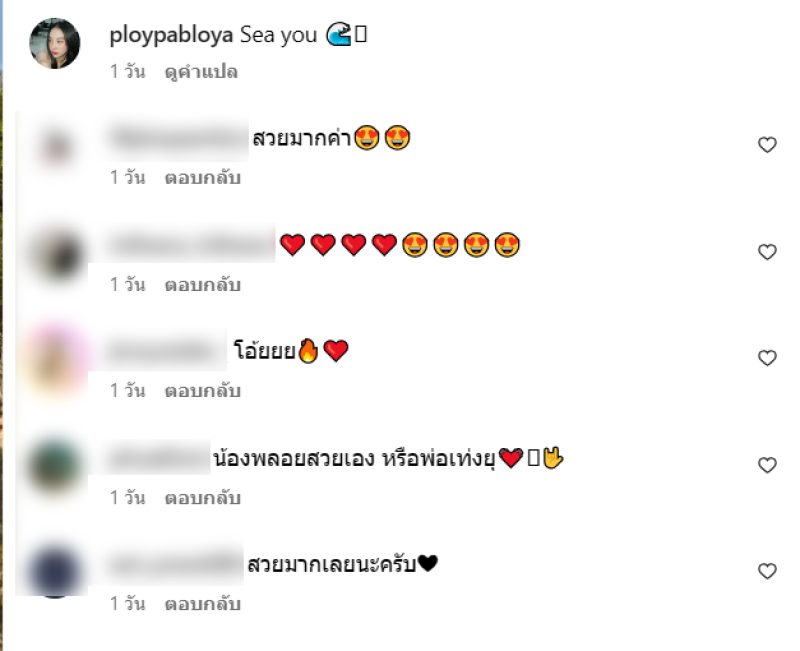Reply to the โอ้ยยย fire comment

[x=203, y=391]
